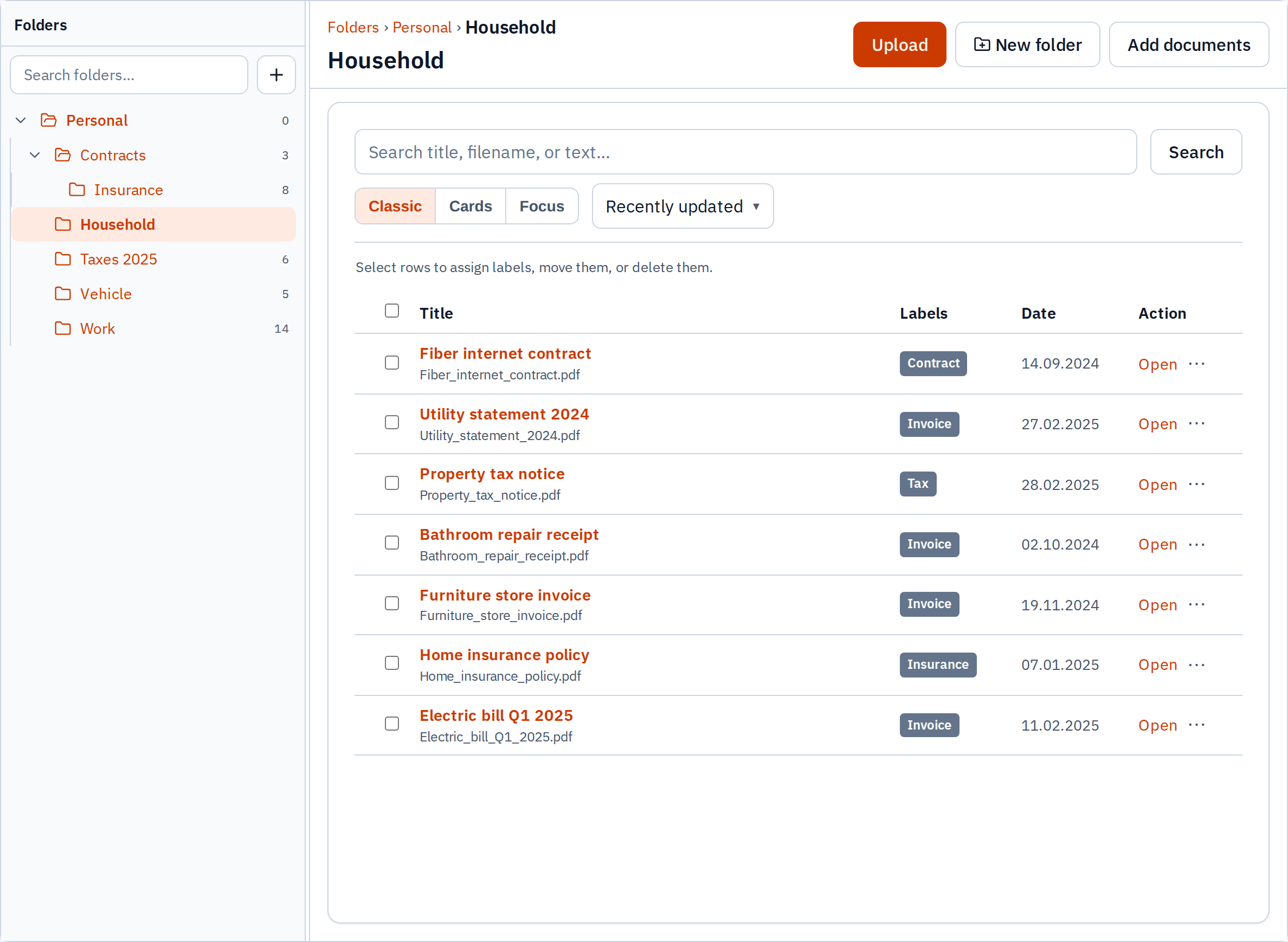Switch to Focus view

542,207
